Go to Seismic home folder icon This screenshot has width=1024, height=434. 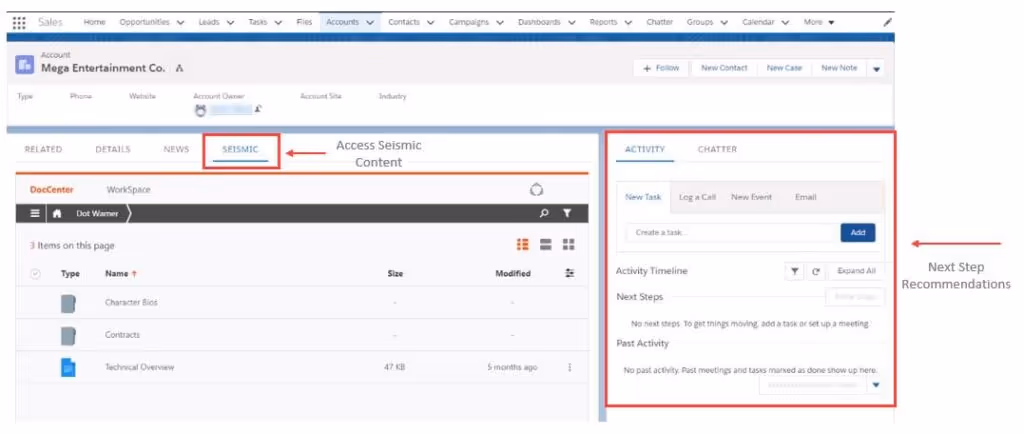(x=57, y=213)
